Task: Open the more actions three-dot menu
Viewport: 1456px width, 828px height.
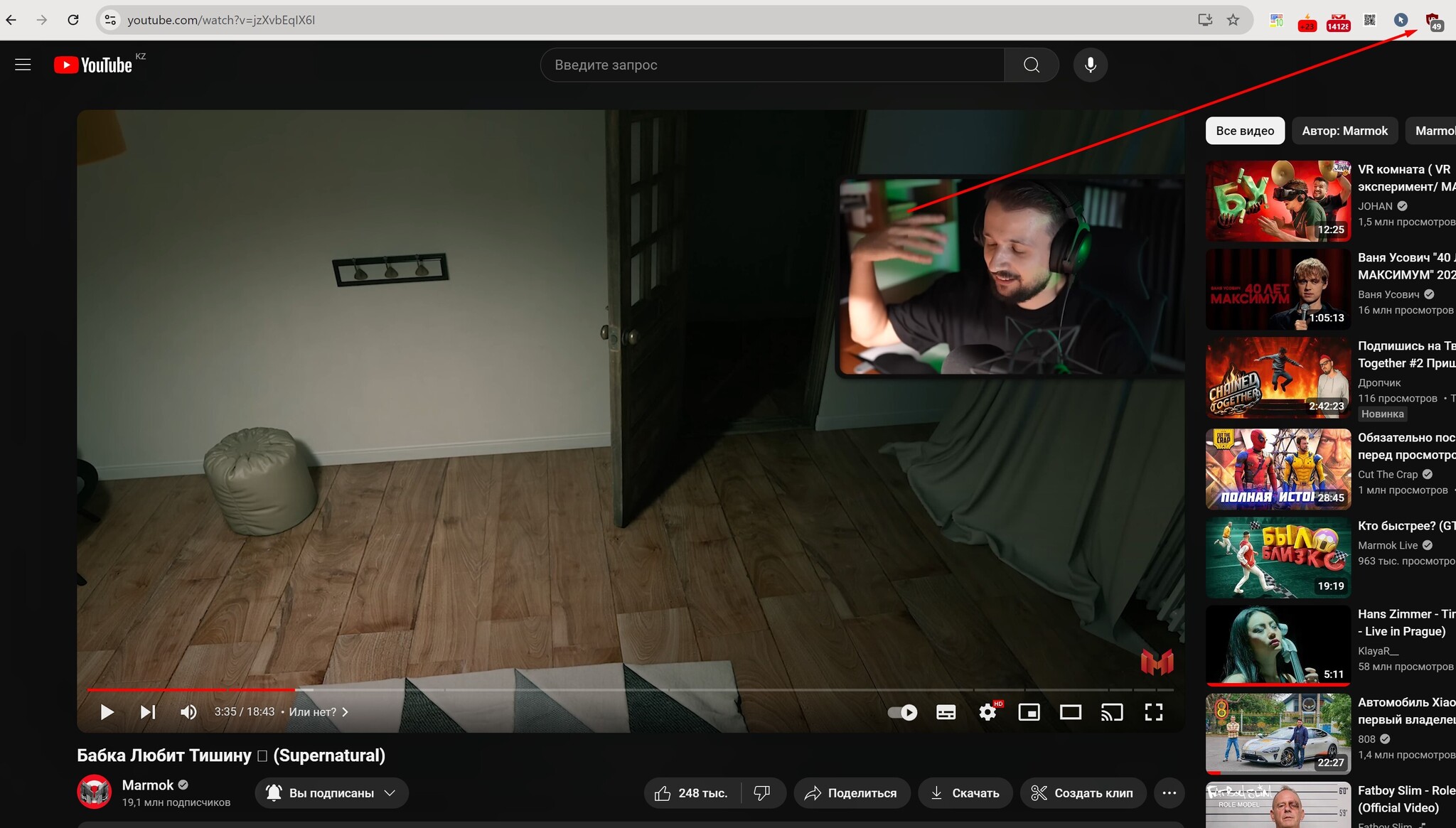Action: pos(1169,793)
